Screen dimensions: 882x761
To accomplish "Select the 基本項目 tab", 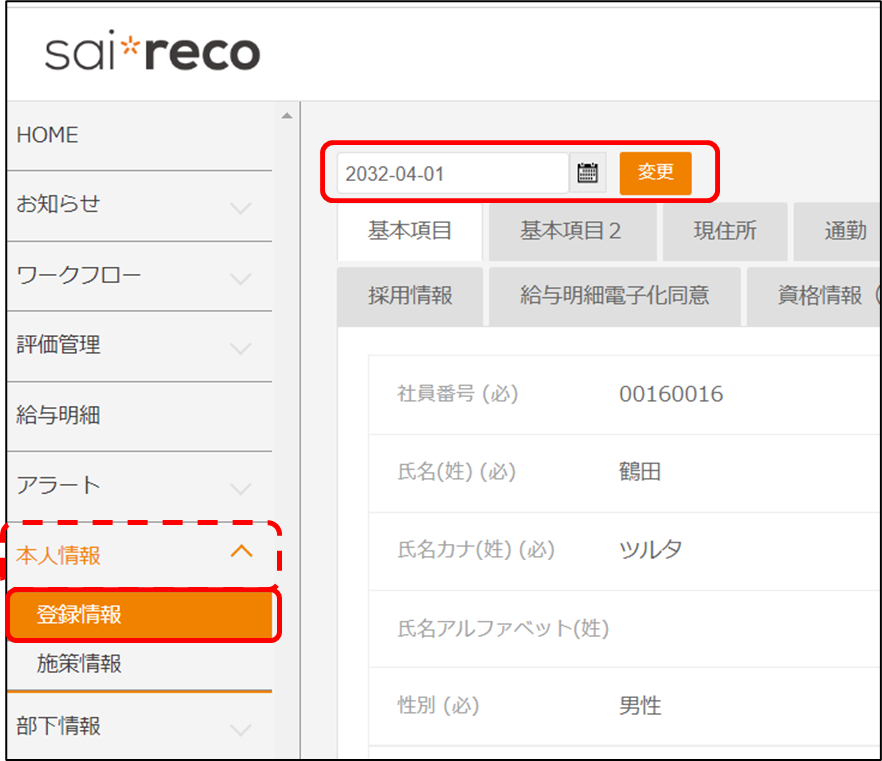I will (x=410, y=231).
